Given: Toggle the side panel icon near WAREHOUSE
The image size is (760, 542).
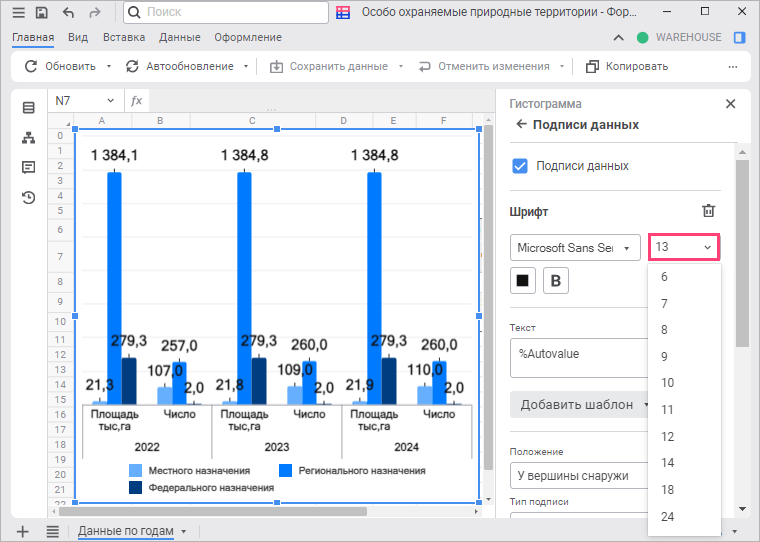Looking at the screenshot, I should pos(740,37).
